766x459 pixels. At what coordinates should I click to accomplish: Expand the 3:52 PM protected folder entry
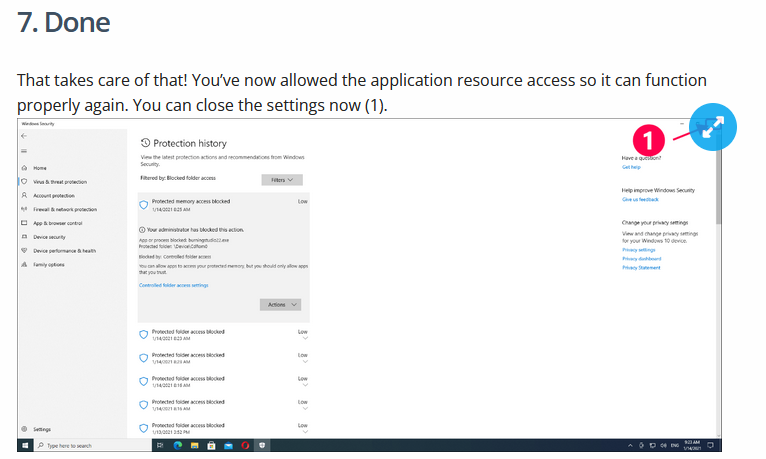303,431
